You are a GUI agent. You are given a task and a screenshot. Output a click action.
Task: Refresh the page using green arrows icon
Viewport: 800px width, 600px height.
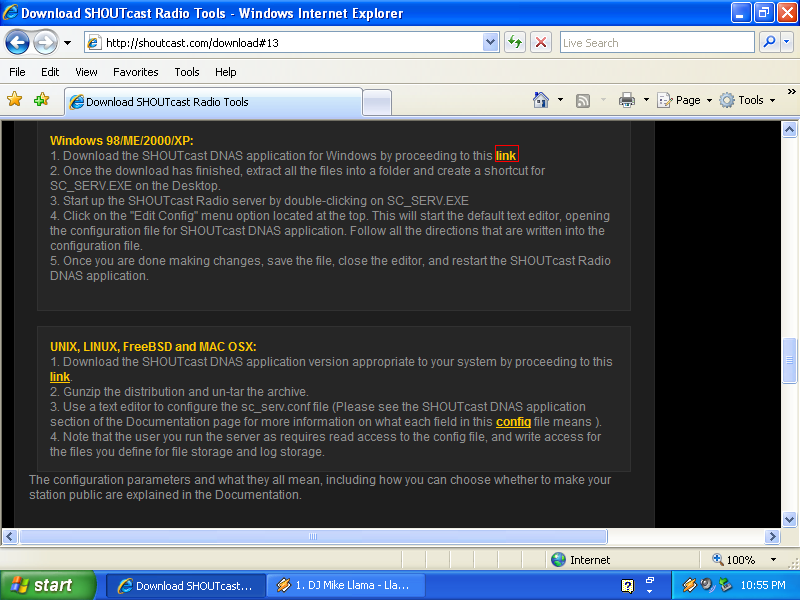[x=515, y=42]
